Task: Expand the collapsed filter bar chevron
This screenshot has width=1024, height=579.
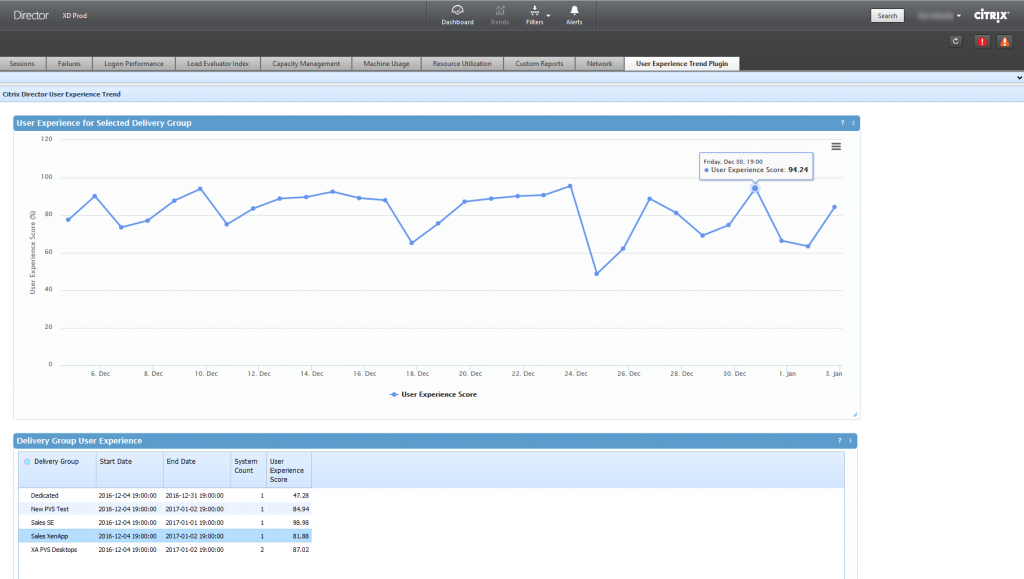Action: click(1019, 78)
